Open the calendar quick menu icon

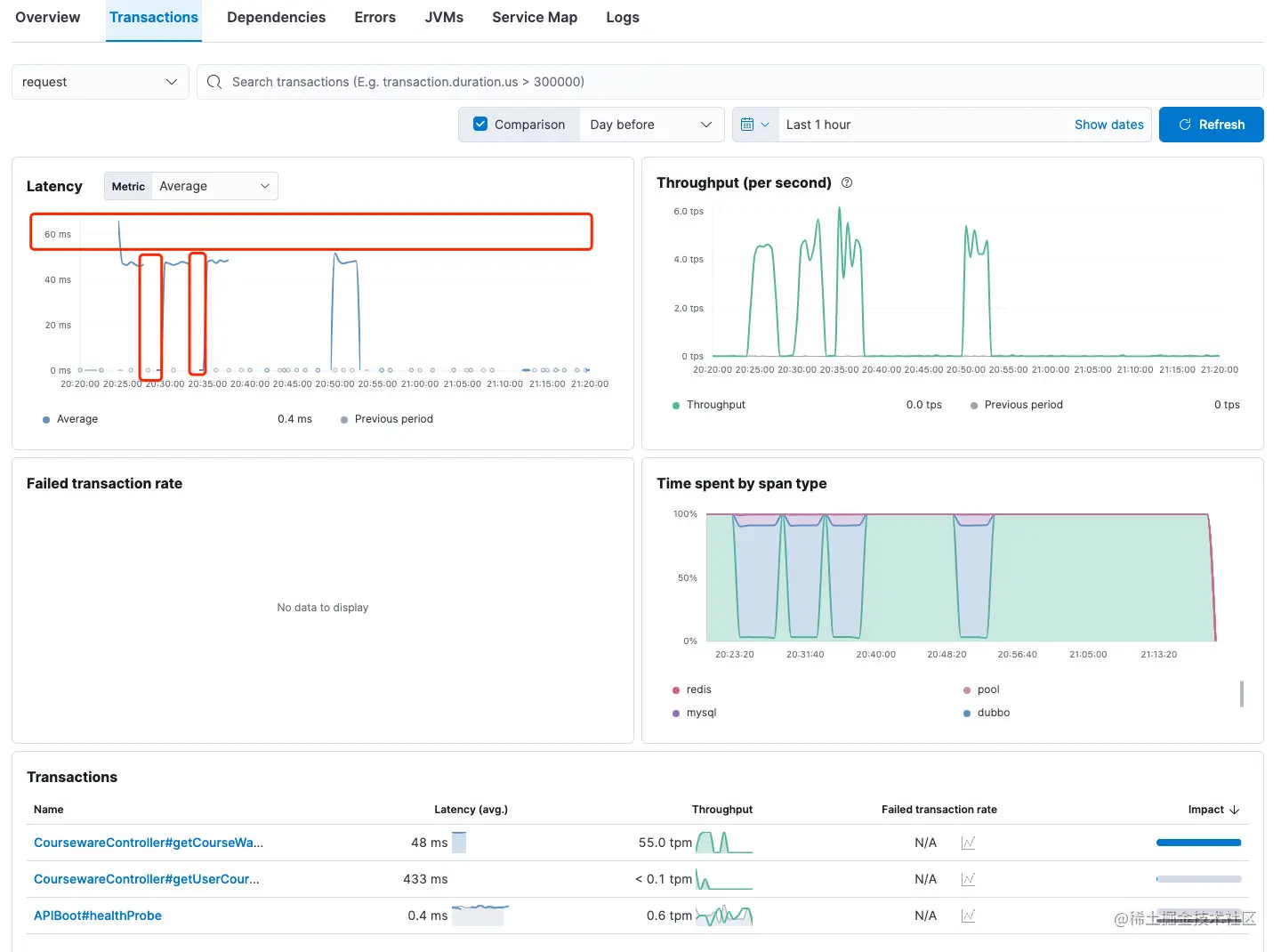[754, 125]
